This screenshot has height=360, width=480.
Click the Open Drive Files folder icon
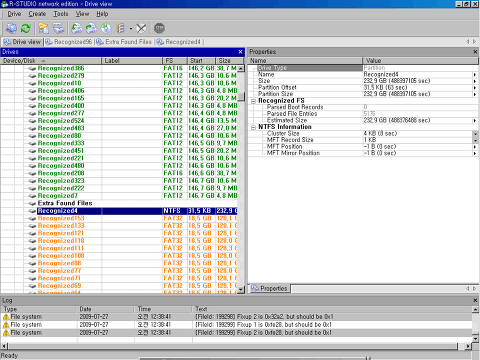tap(43, 28)
